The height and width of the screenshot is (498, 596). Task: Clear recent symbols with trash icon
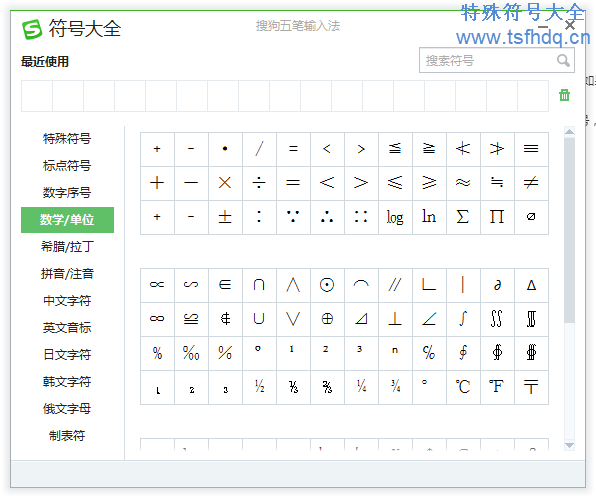tap(564, 95)
